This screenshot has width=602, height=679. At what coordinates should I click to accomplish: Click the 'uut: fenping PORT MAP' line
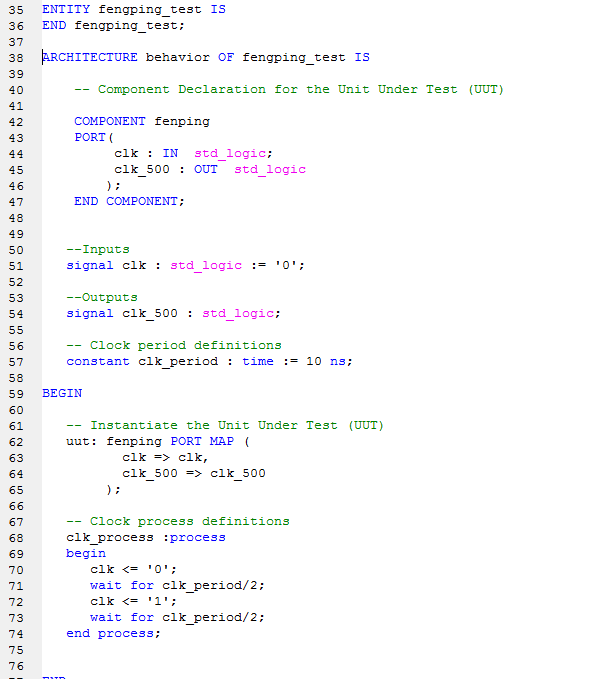[x=157, y=441]
